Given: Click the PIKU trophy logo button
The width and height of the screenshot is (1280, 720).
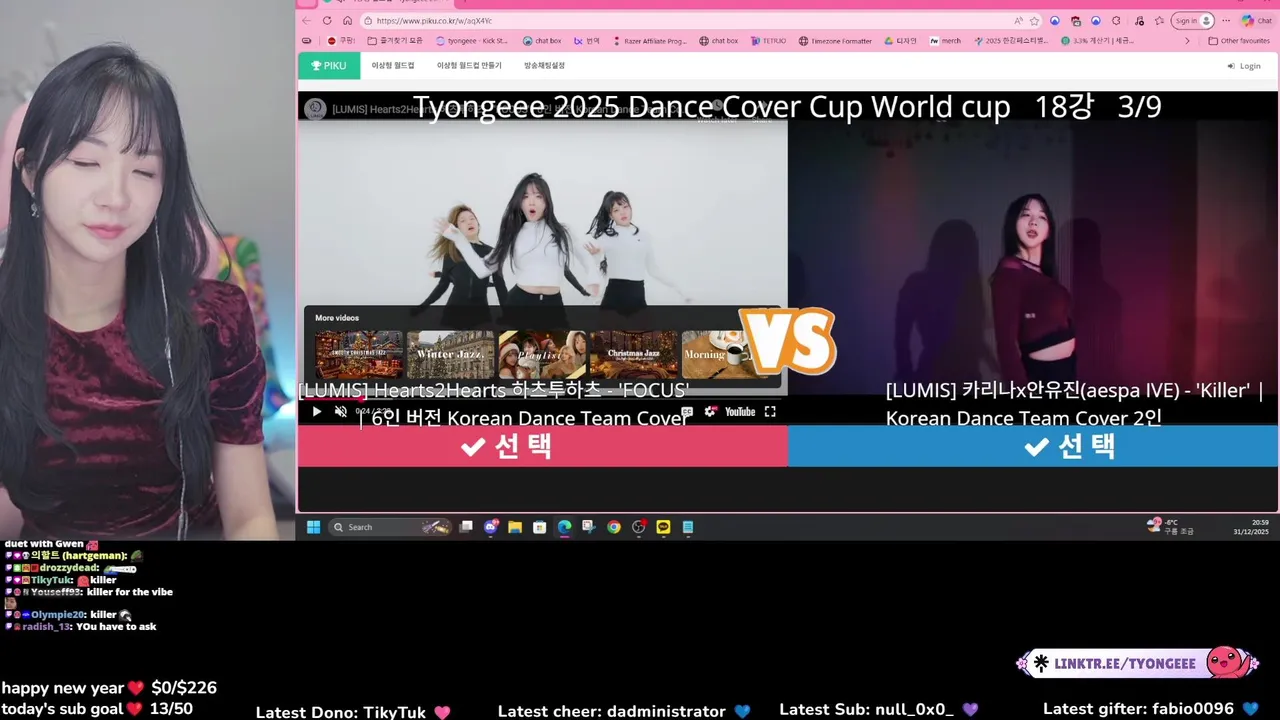Looking at the screenshot, I should click(328, 65).
